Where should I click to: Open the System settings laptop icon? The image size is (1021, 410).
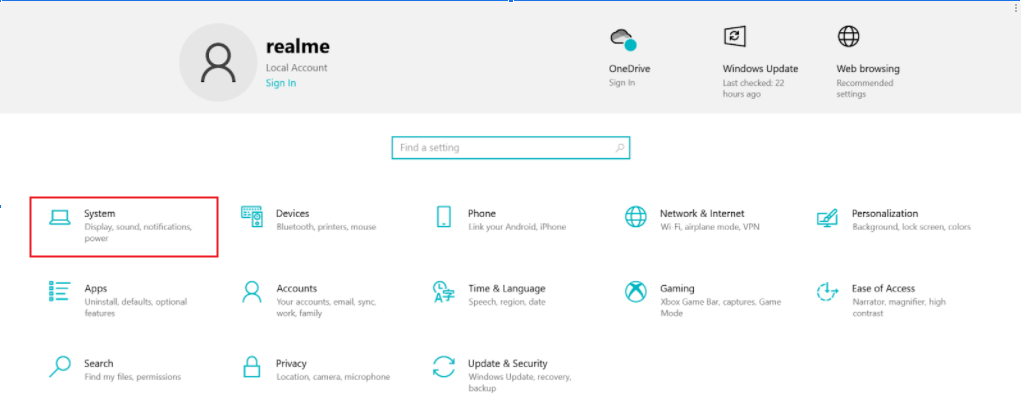pyautogui.click(x=60, y=217)
